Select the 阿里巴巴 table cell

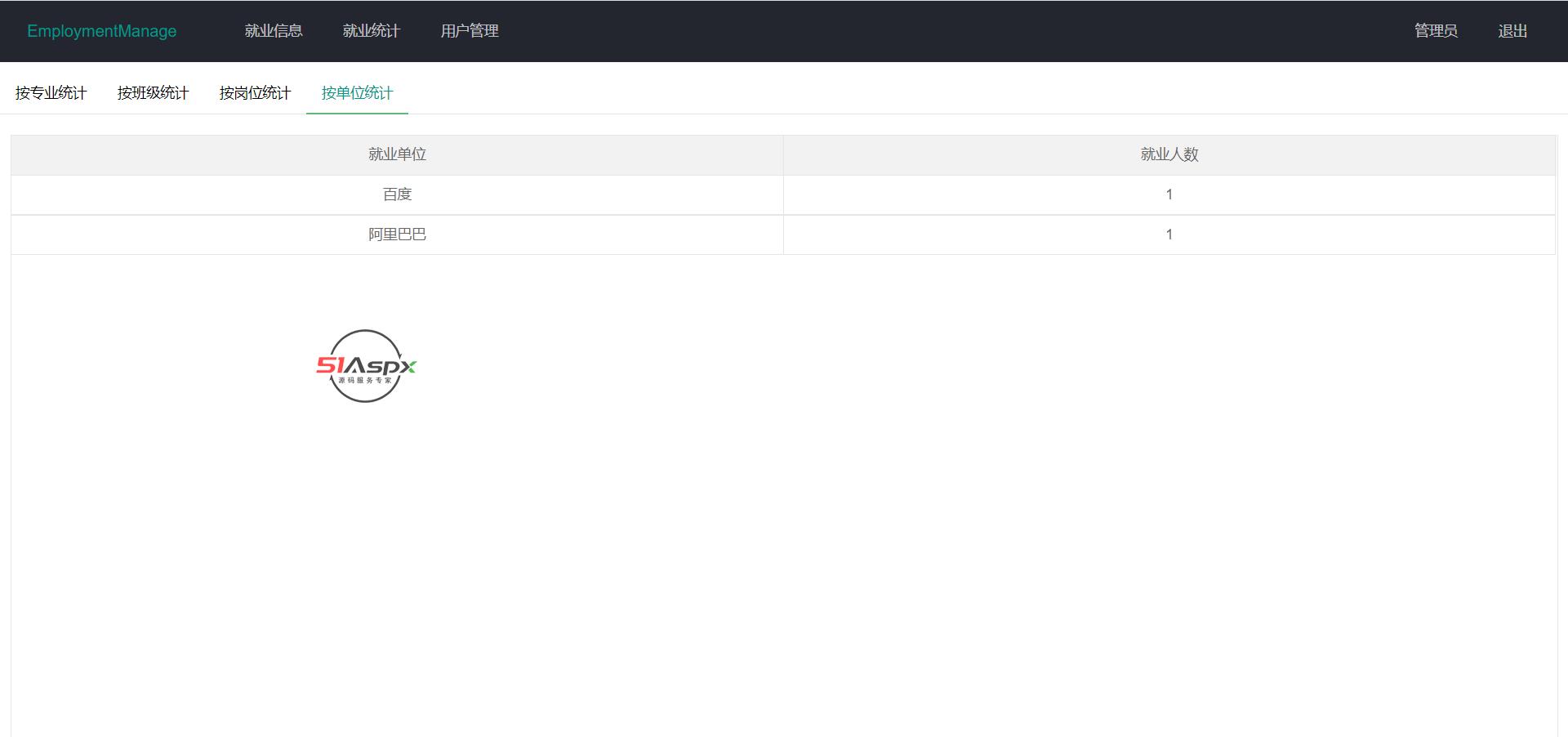(397, 234)
